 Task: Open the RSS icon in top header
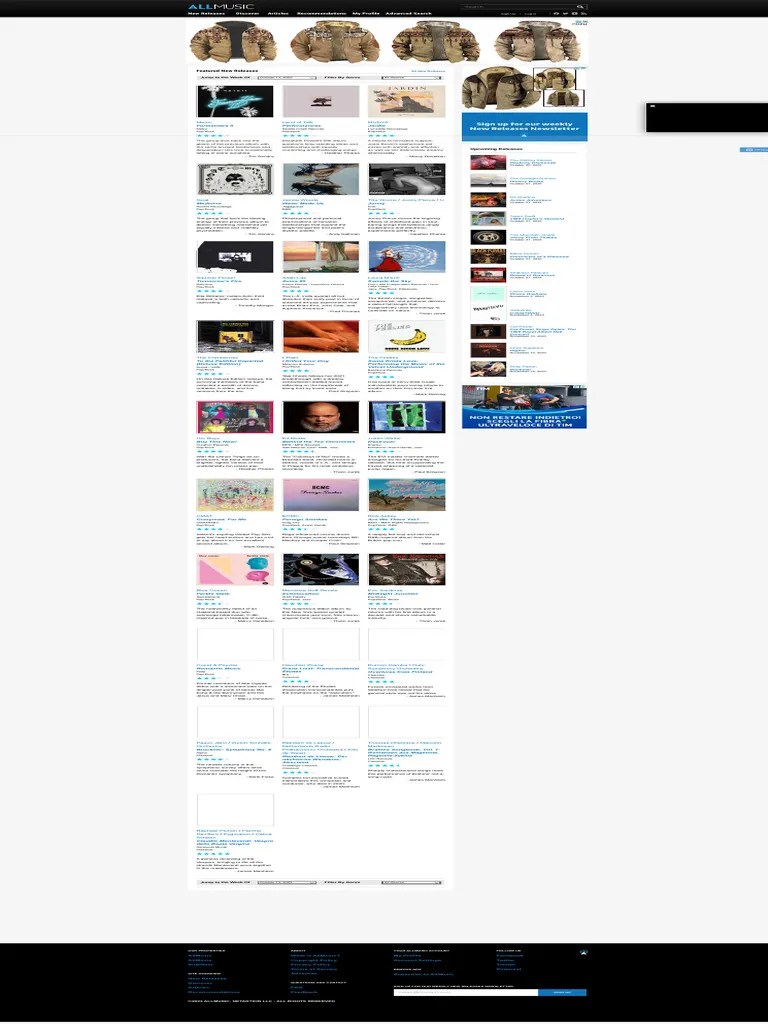coord(584,14)
